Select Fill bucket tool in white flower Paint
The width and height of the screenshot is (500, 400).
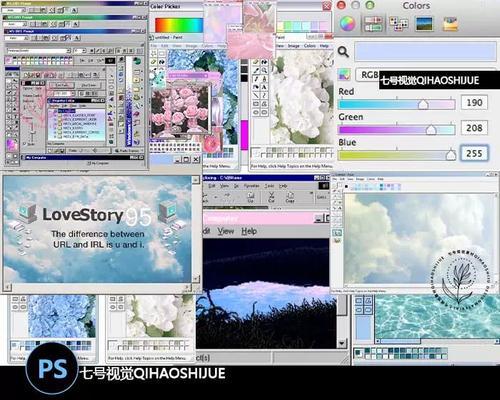[x=264, y=62]
